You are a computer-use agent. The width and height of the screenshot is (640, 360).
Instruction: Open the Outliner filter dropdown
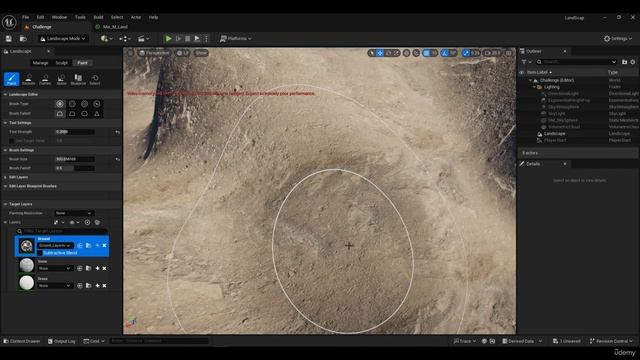[x=526, y=62]
